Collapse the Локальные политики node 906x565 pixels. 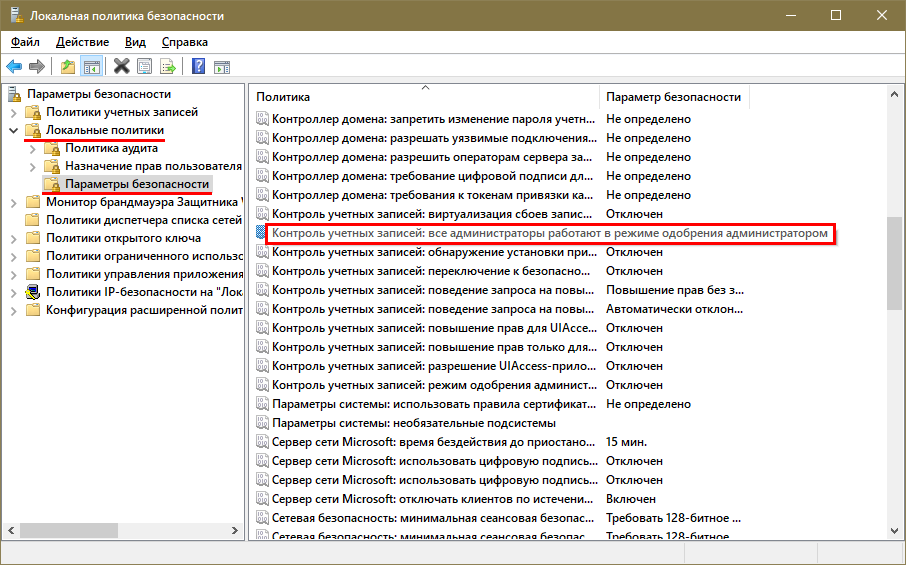(13, 131)
